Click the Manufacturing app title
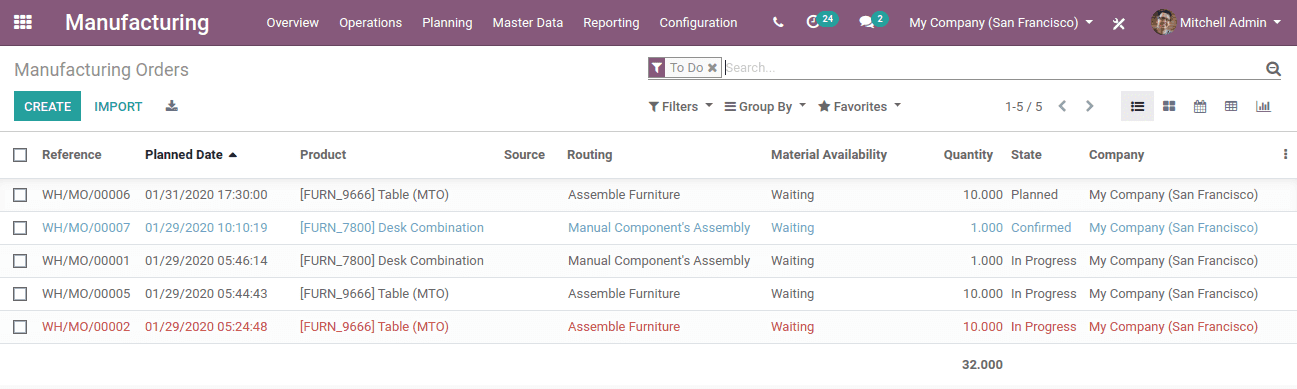Viewport: 1297px width, 389px height. (x=137, y=22)
